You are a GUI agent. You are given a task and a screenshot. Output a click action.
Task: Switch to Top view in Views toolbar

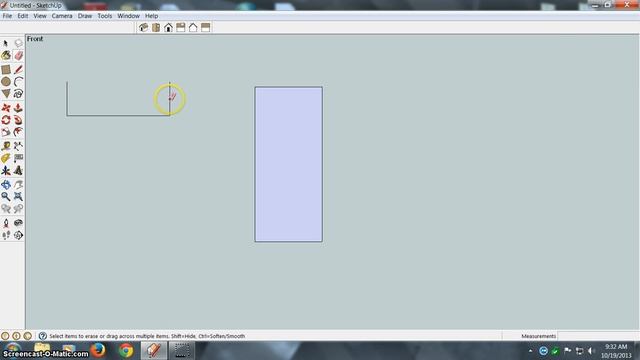click(x=156, y=27)
